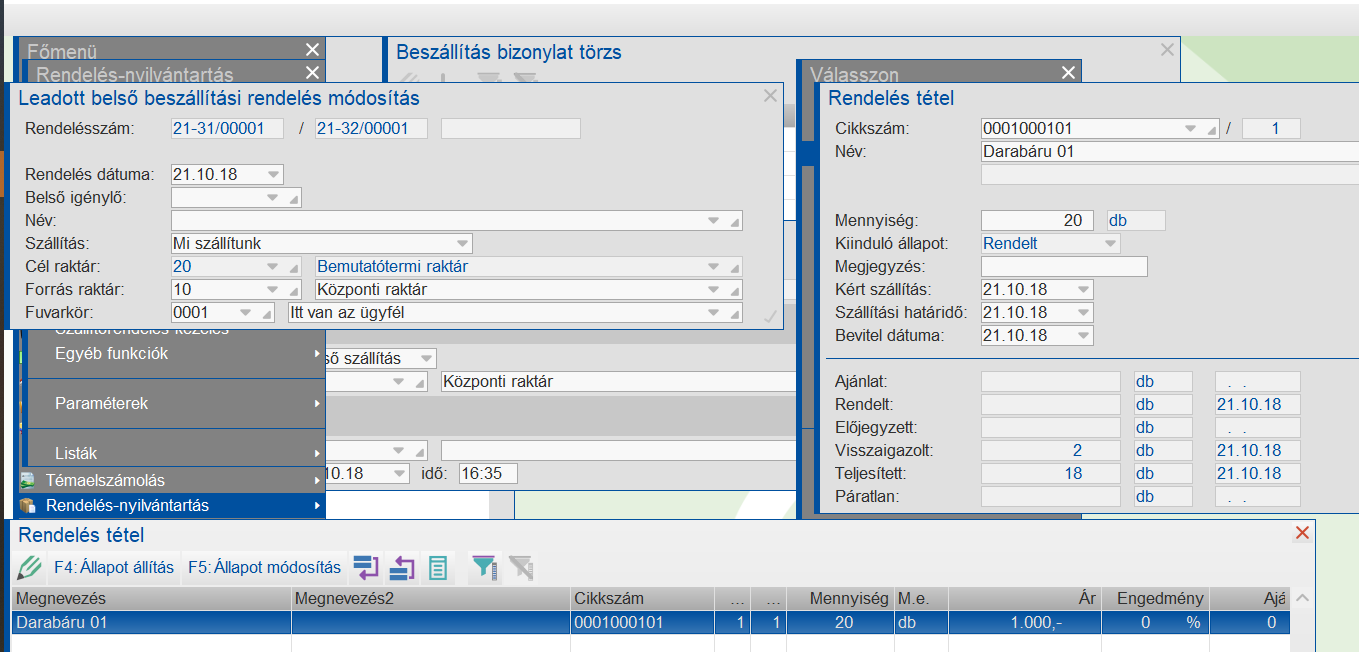The width and height of the screenshot is (1359, 652).
Task: Click the Témaelszámolás menu icon
Action: tap(28, 480)
